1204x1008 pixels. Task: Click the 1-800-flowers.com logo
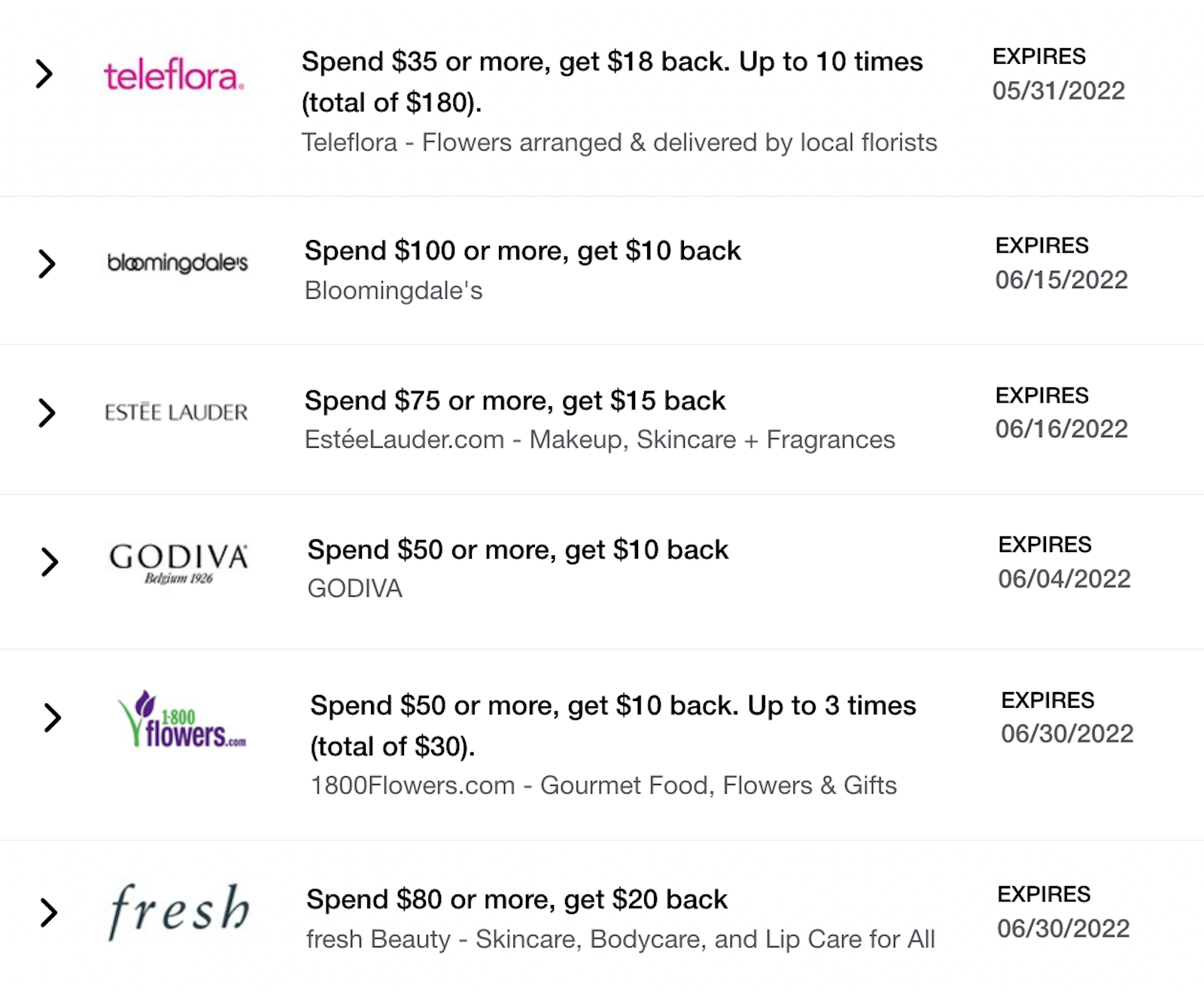pyautogui.click(x=181, y=719)
